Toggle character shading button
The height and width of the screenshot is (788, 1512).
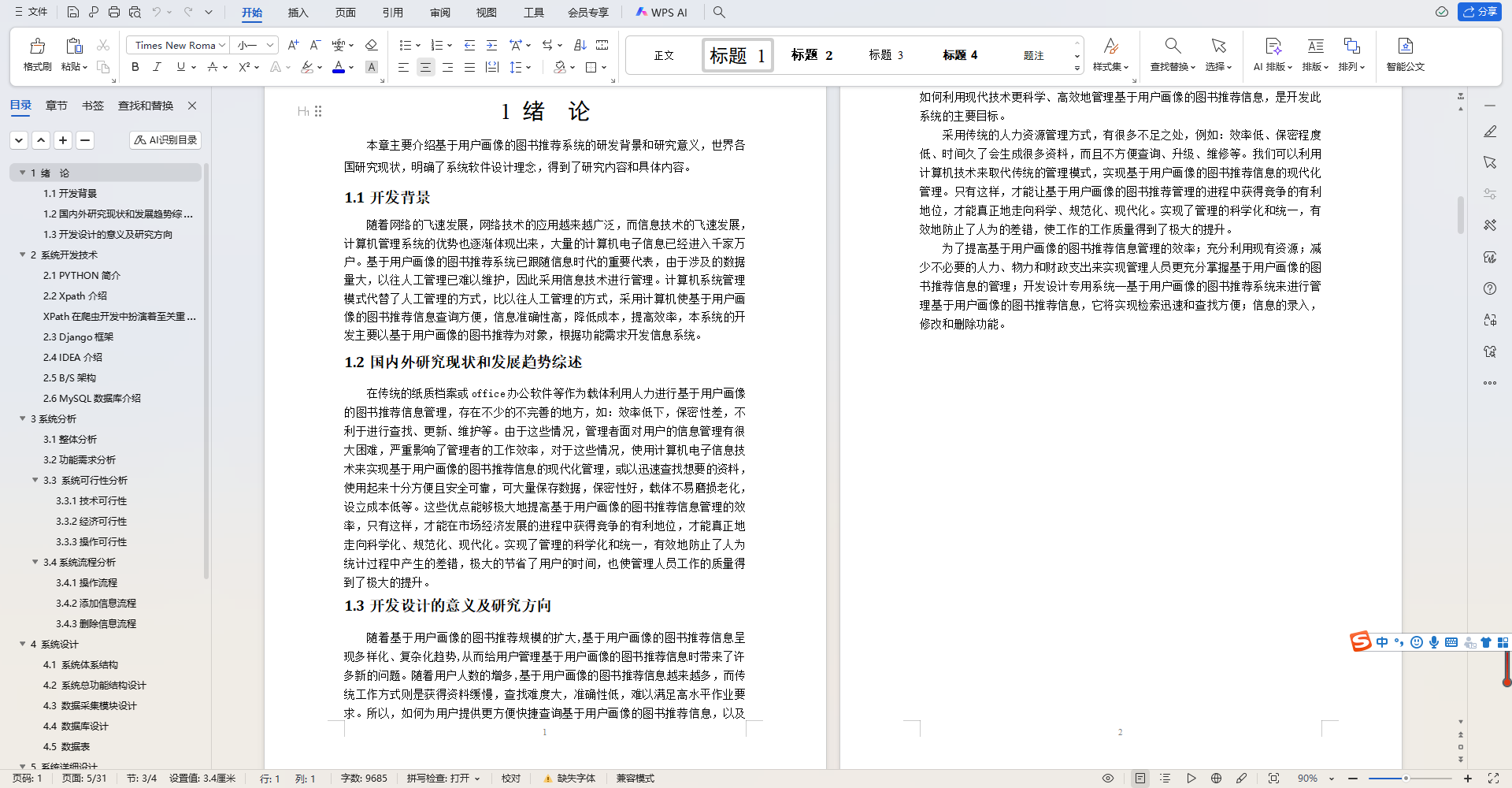372,67
